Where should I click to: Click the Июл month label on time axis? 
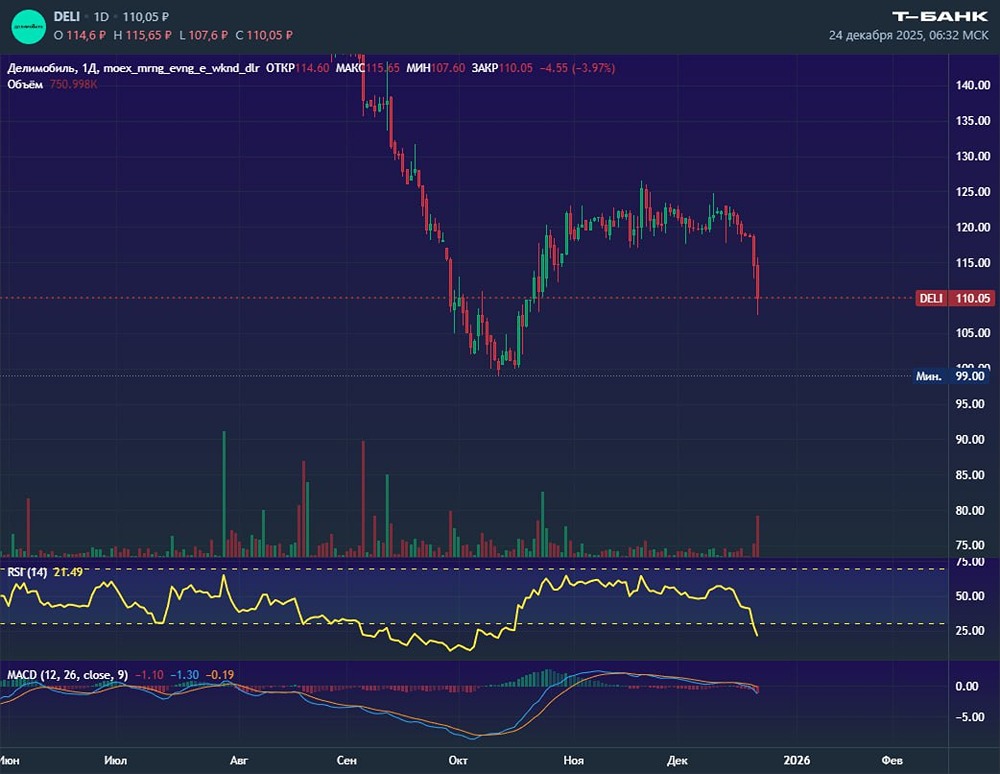pyautogui.click(x=115, y=760)
